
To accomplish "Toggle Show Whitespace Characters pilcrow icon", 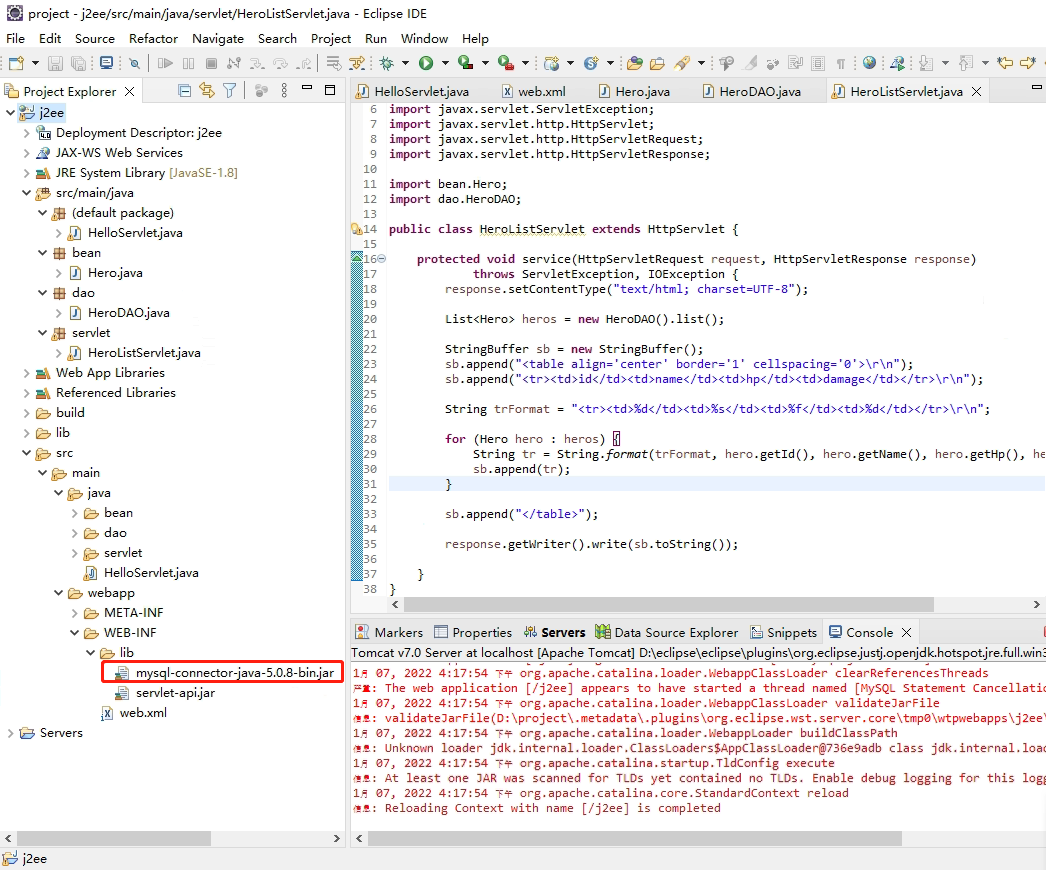I will (x=841, y=63).
